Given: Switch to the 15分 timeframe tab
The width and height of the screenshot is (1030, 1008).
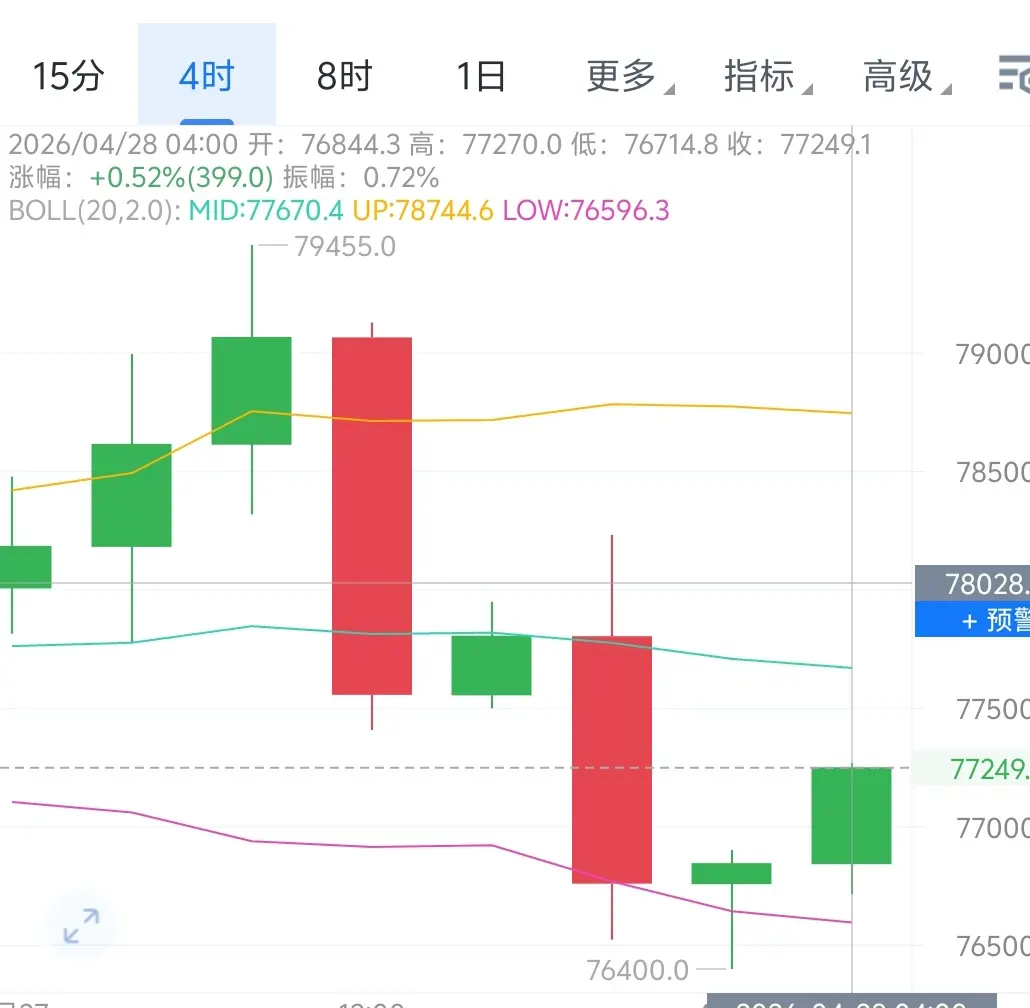Looking at the screenshot, I should click(68, 76).
